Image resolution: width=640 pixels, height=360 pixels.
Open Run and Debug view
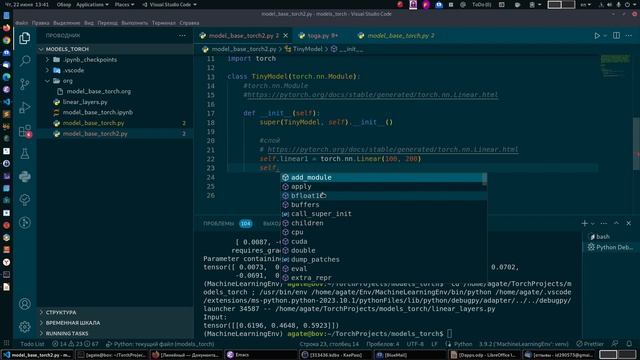[24, 107]
